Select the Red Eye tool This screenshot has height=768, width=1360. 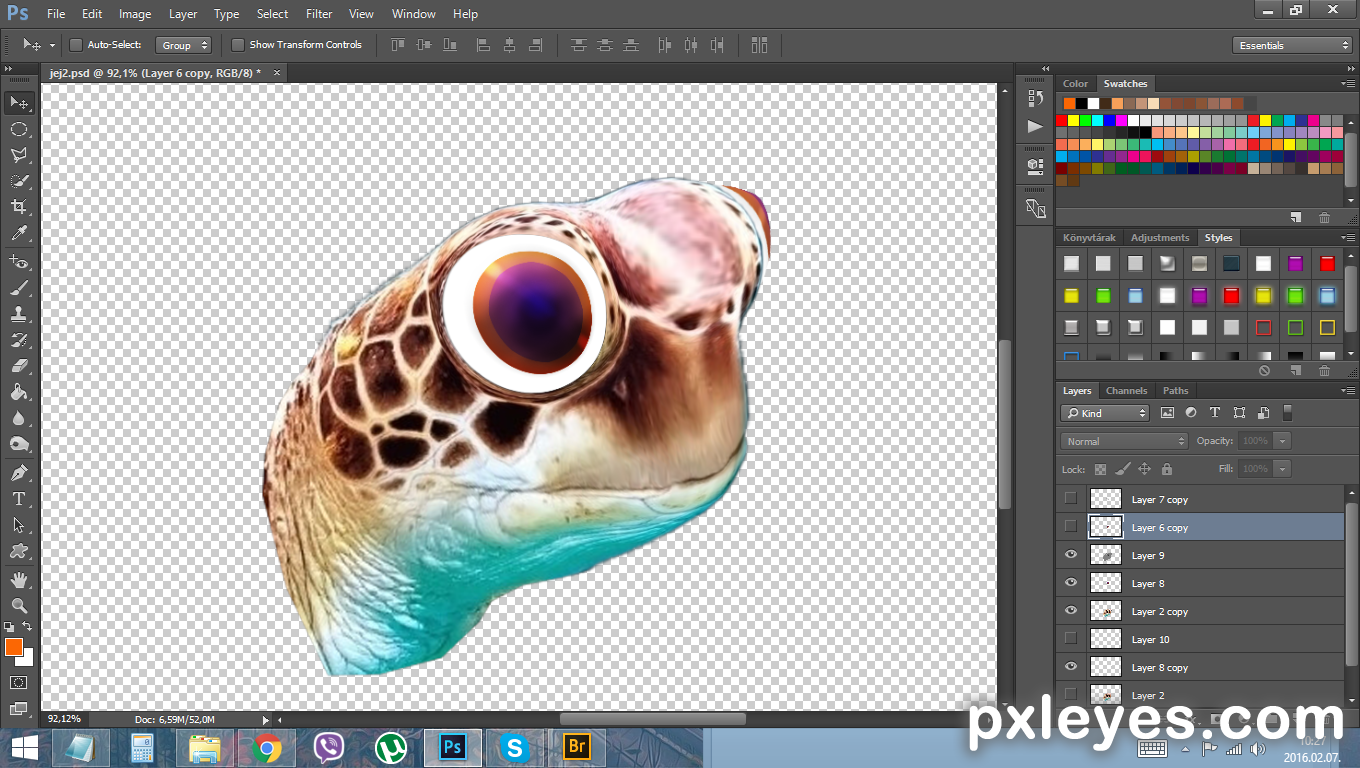pos(19,261)
